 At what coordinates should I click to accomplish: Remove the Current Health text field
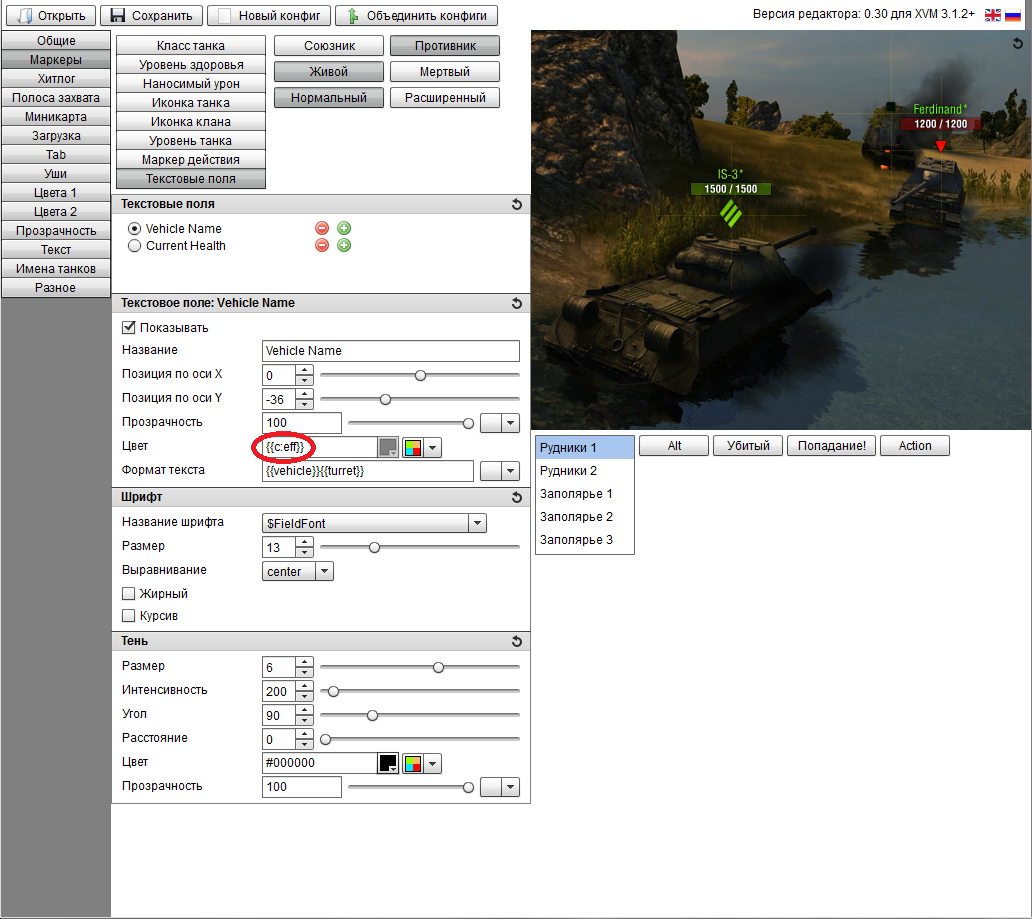coord(322,246)
